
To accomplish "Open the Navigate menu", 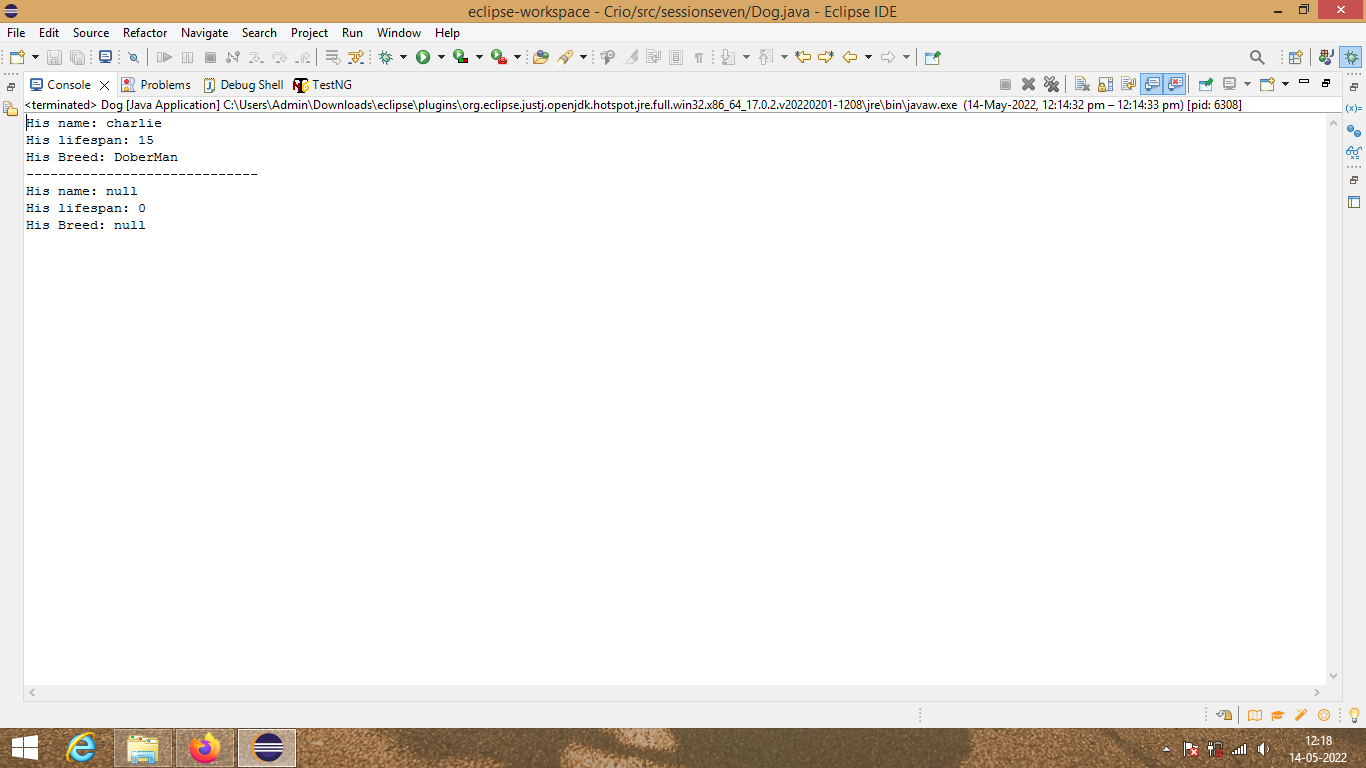I will pyautogui.click(x=205, y=33).
